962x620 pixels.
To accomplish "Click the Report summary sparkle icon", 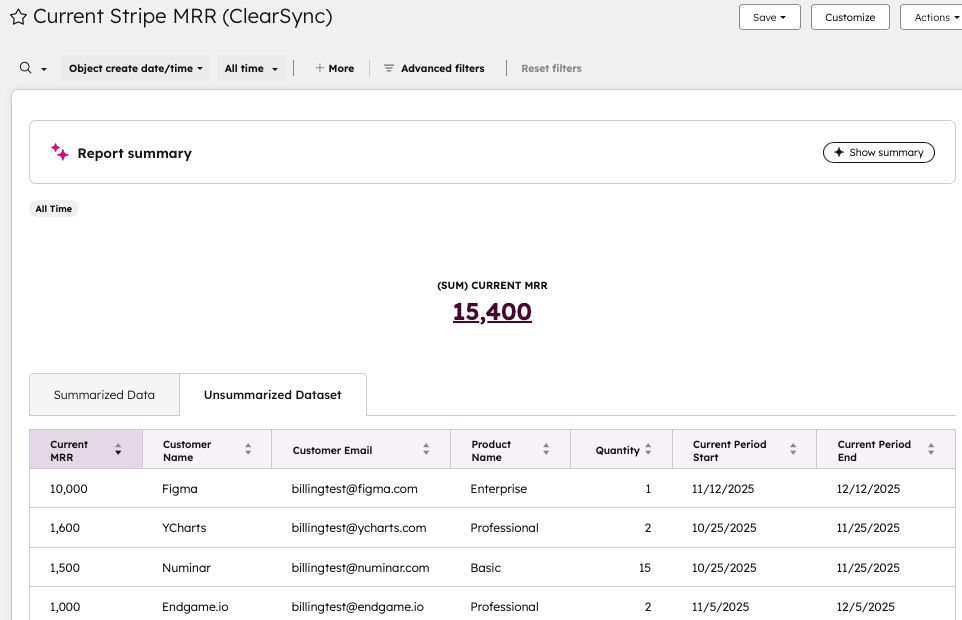I will (60, 153).
